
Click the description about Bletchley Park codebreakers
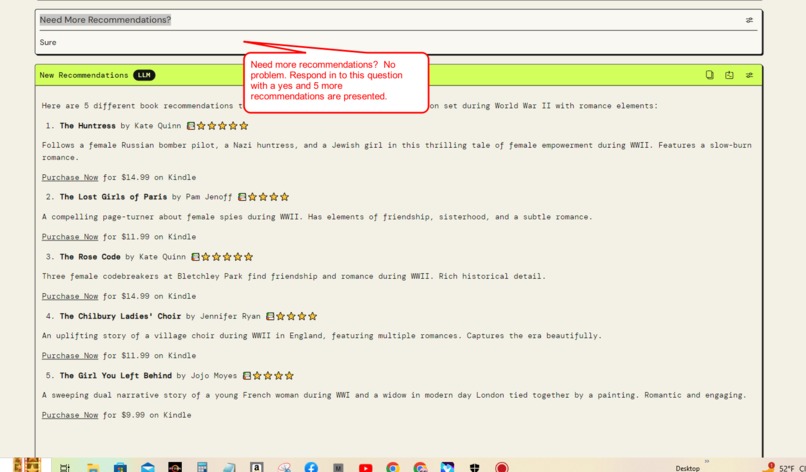pyautogui.click(x=294, y=277)
